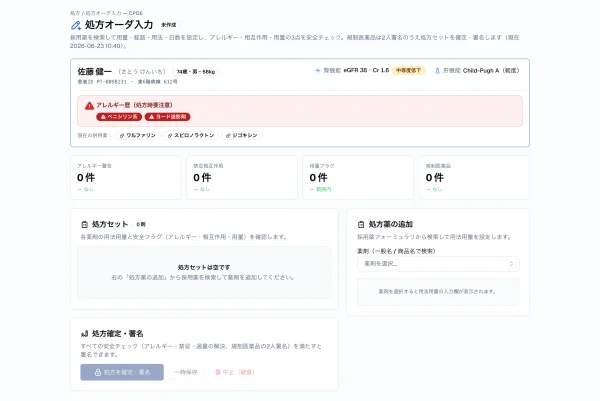Viewport: 600px width, 401px height.
Task: Click the warning icon on the ヨード造影剤 badge
Action: click(152, 117)
